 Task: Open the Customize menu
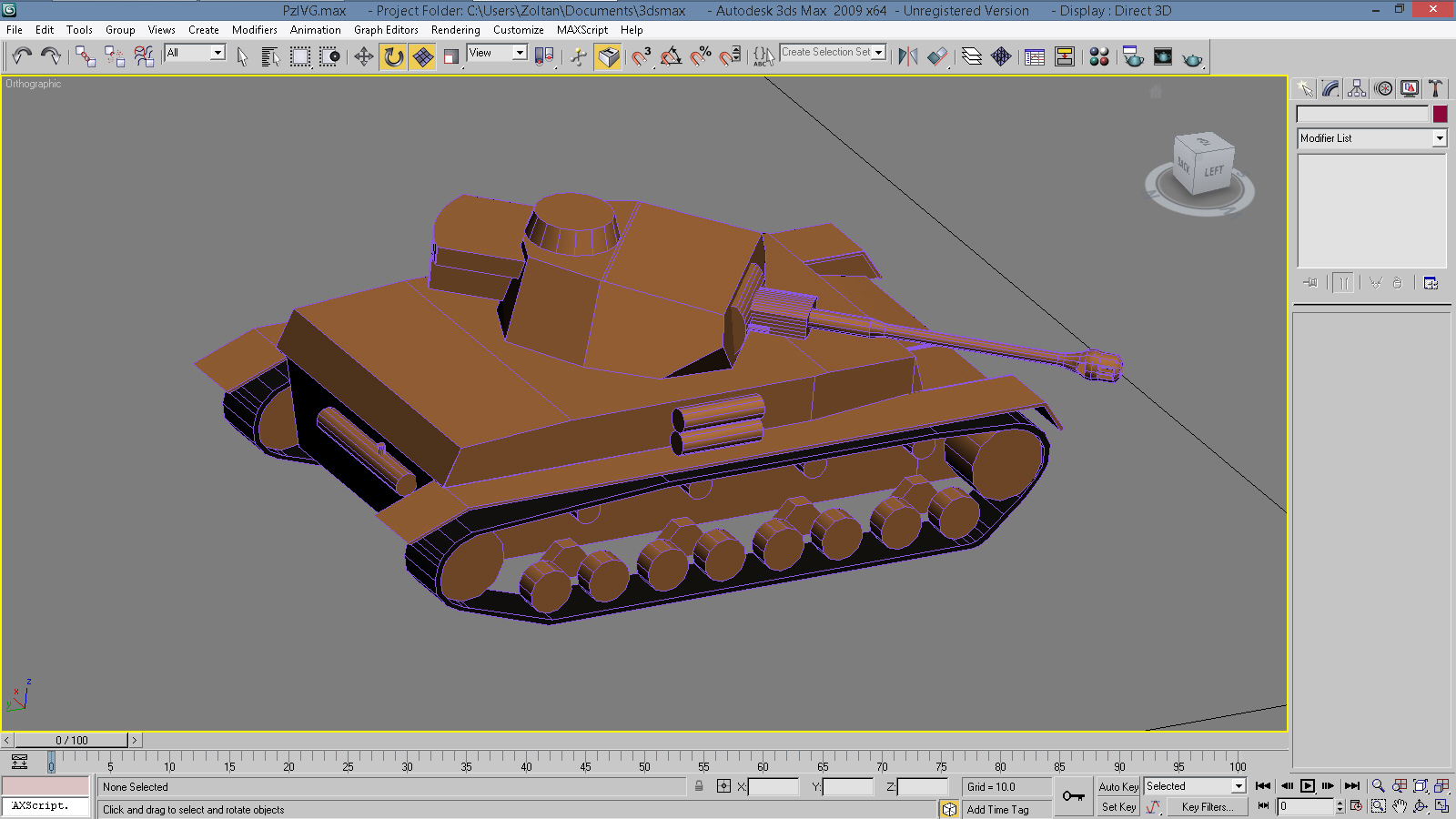[519, 30]
